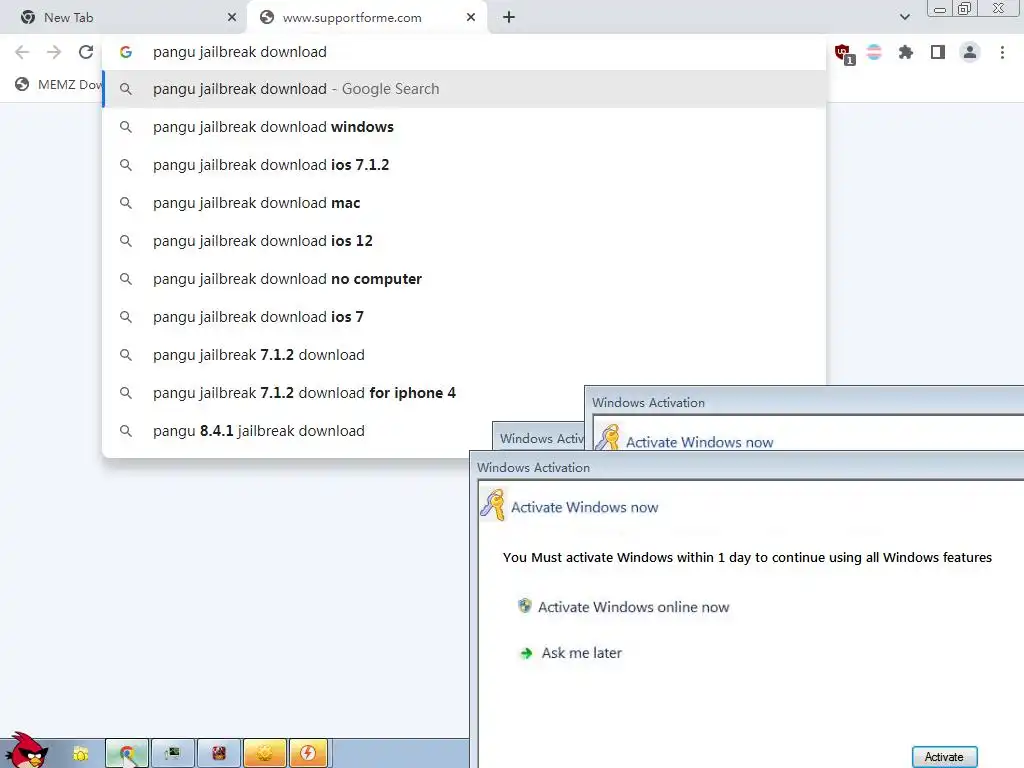Select suggestion 'pangu jailbreak download no computer'
The image size is (1024, 768).
pos(464,279)
